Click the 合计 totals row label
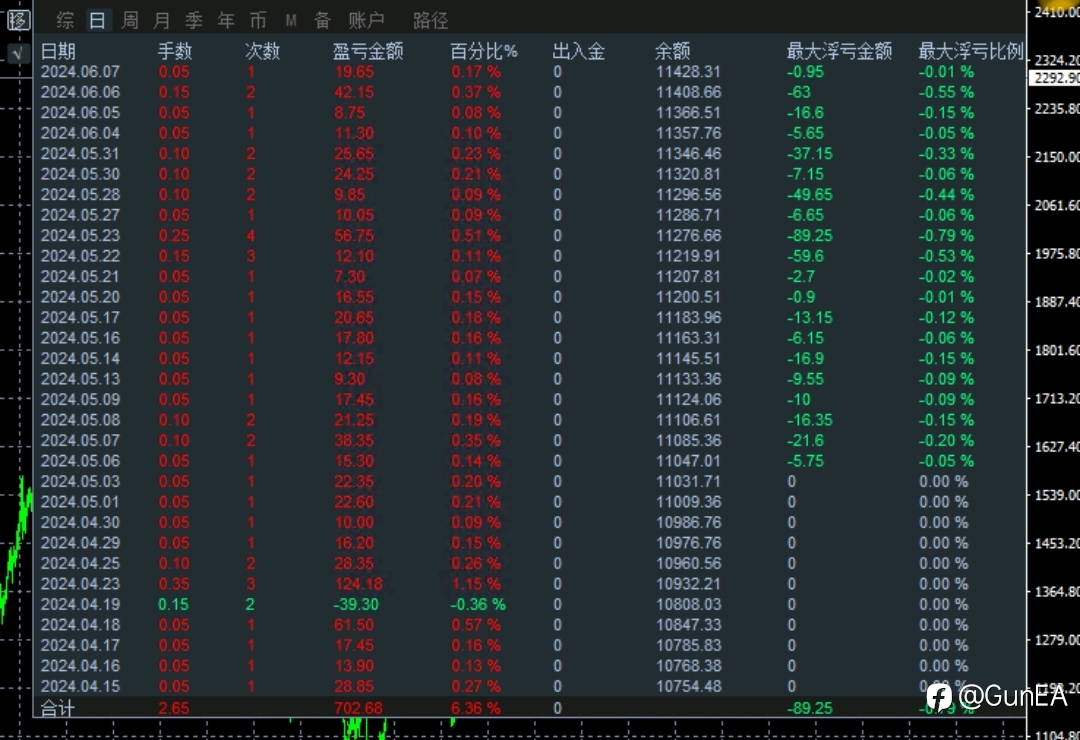The height and width of the screenshot is (740, 1080). [58, 708]
